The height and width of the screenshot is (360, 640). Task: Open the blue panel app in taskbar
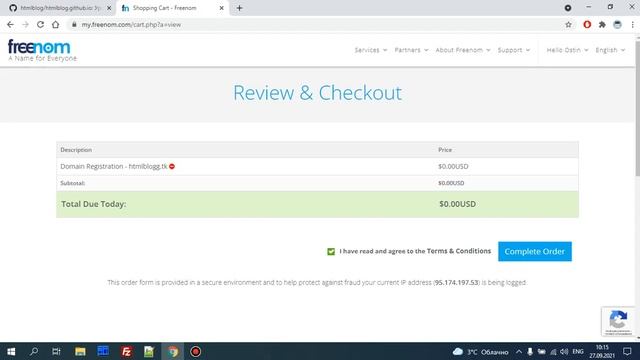click(103, 351)
